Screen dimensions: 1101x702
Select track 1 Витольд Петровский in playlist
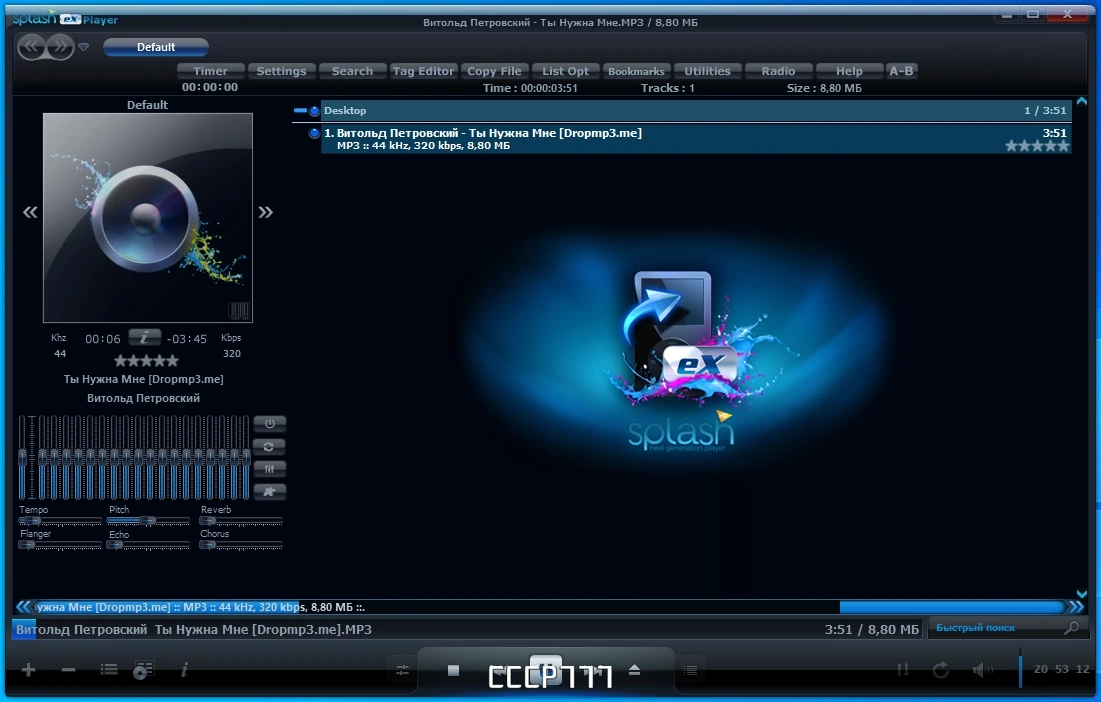696,138
